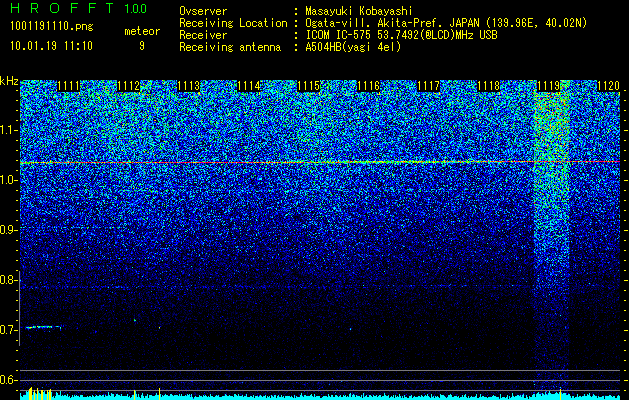Click the A504HB(yagi 4el) antenna text
Image resolution: width=629 pixels, height=400 pixels.
tap(353, 47)
